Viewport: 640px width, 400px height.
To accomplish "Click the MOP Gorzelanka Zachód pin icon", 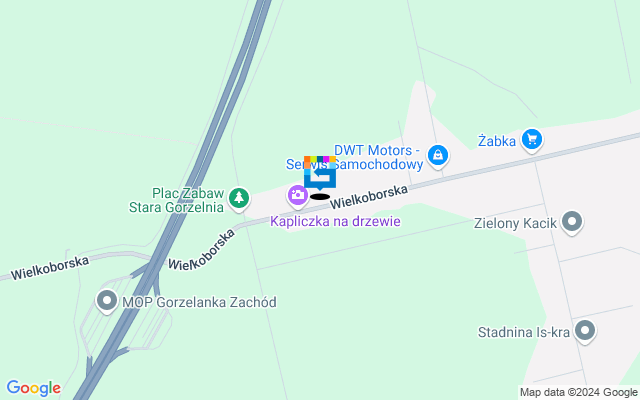I will coord(107,302).
